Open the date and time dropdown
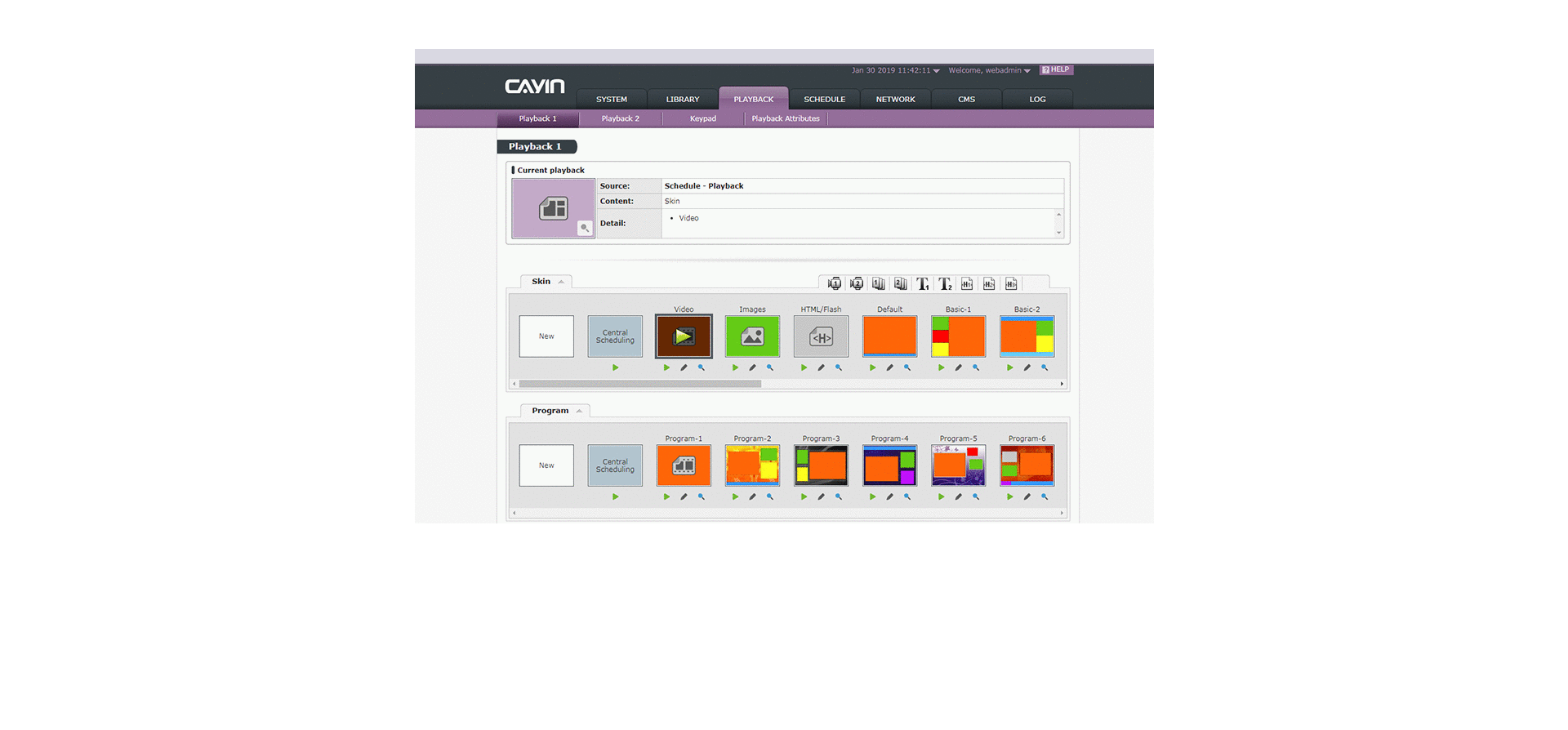This screenshot has height=730, width=1568. tap(936, 71)
